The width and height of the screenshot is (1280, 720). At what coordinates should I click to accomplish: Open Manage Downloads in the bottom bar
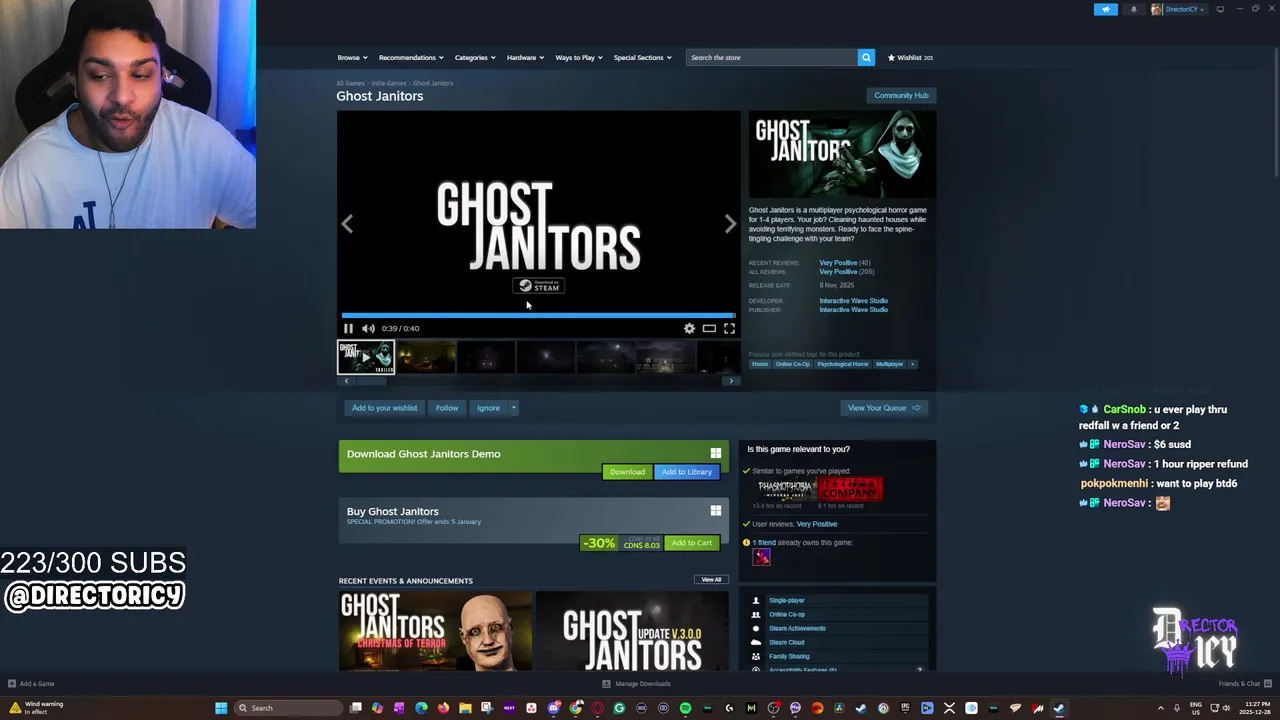(x=636, y=684)
